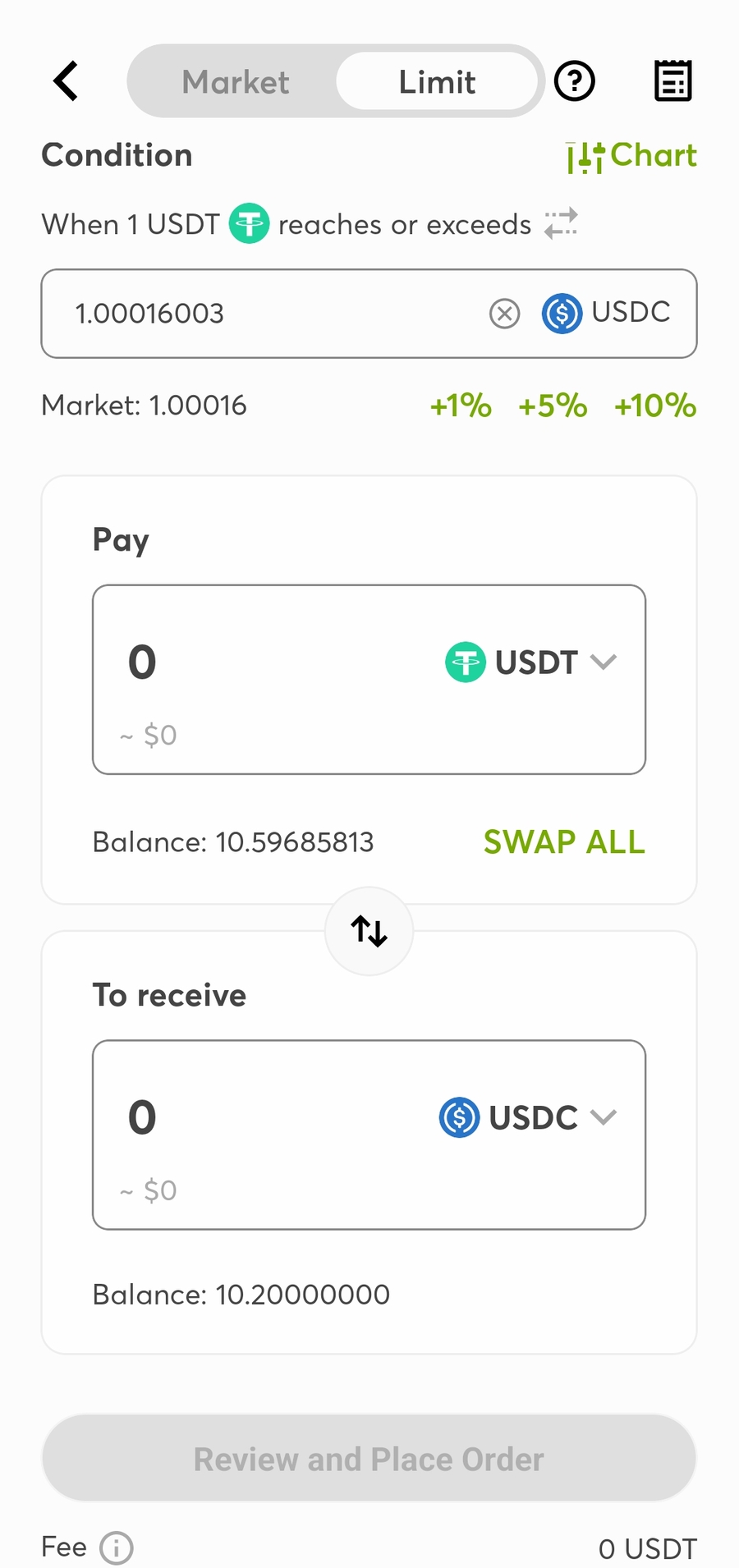Open the help question mark icon

point(574,81)
